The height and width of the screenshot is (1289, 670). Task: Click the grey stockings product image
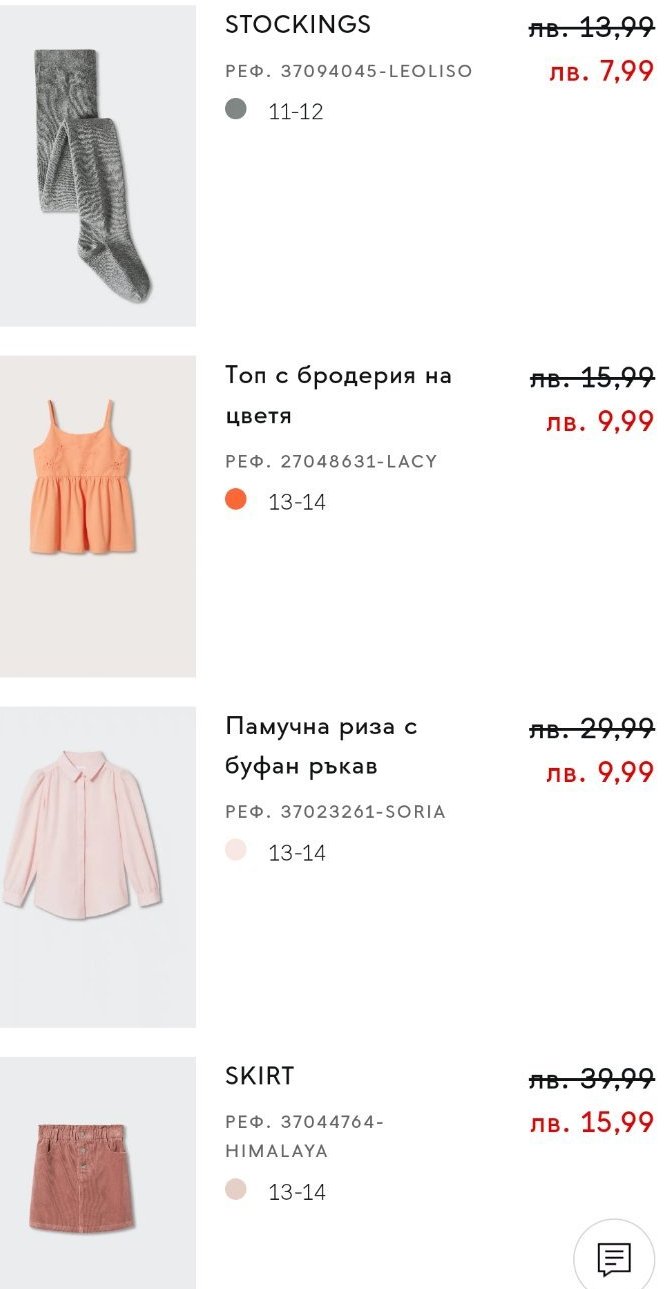click(x=97, y=166)
